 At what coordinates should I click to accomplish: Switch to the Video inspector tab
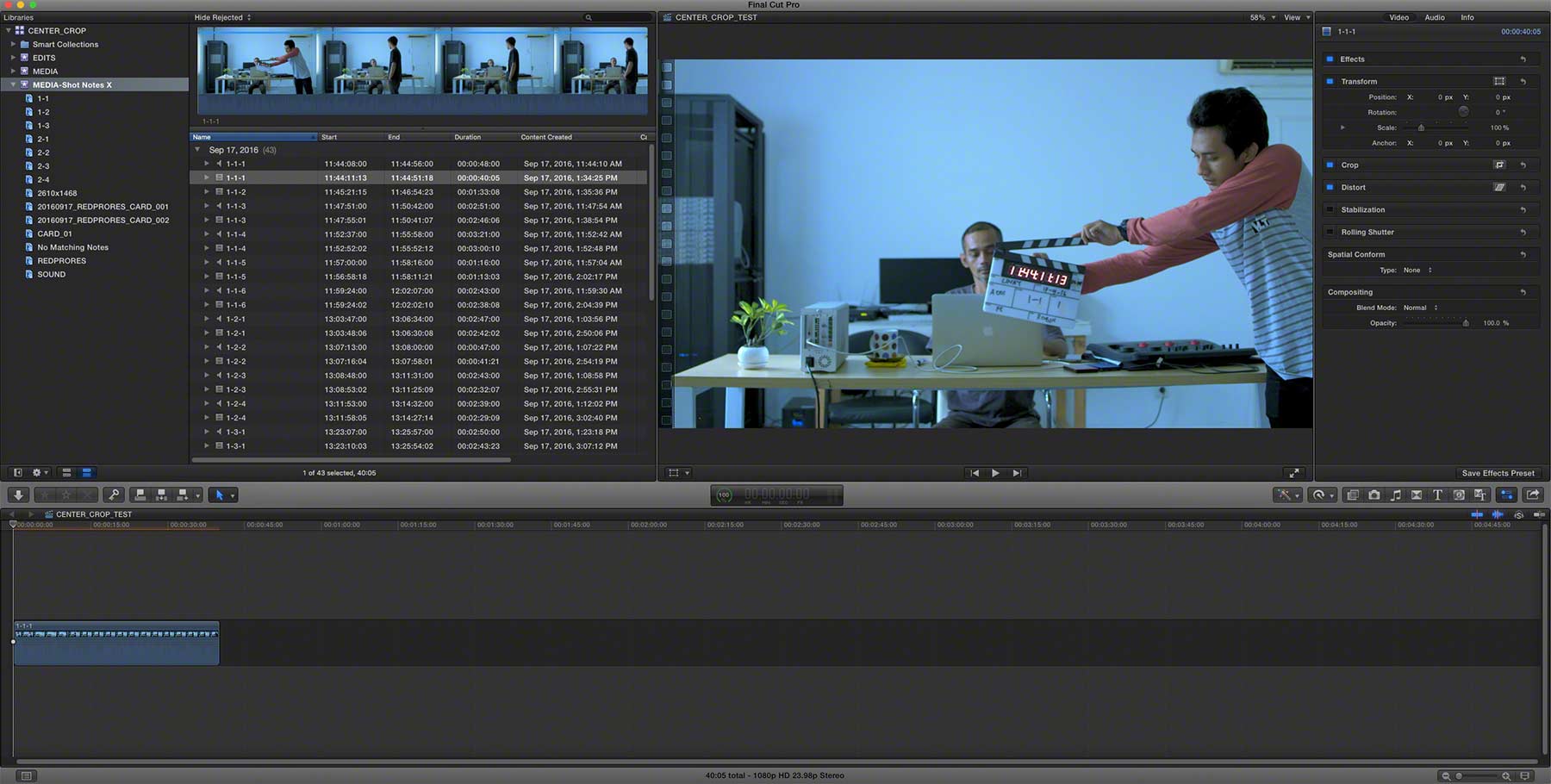tap(1399, 17)
